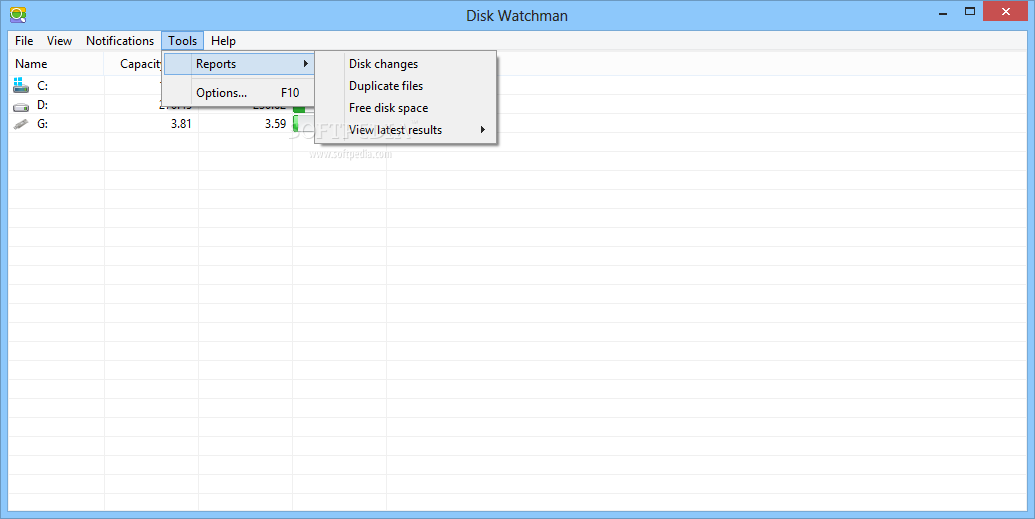Screen dimensions: 1035x519
Task: Open Options from Tools menu
Action: [238, 93]
